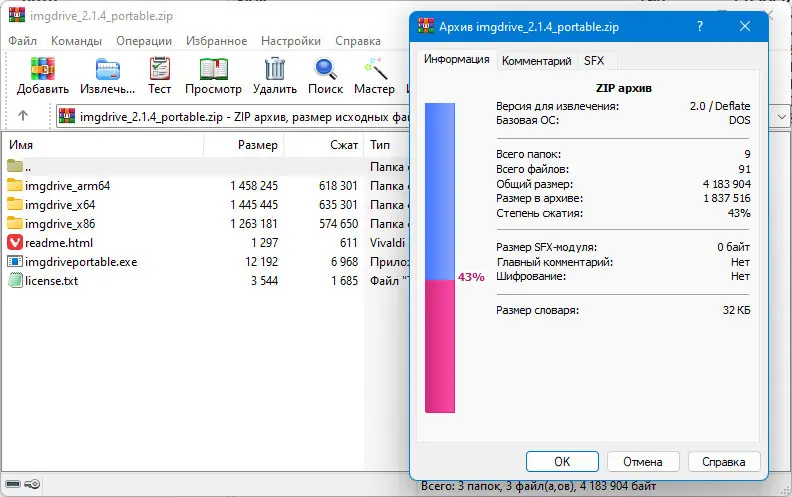Click packed value 635 301
Viewport: 792px width, 497px height.
[338, 205]
